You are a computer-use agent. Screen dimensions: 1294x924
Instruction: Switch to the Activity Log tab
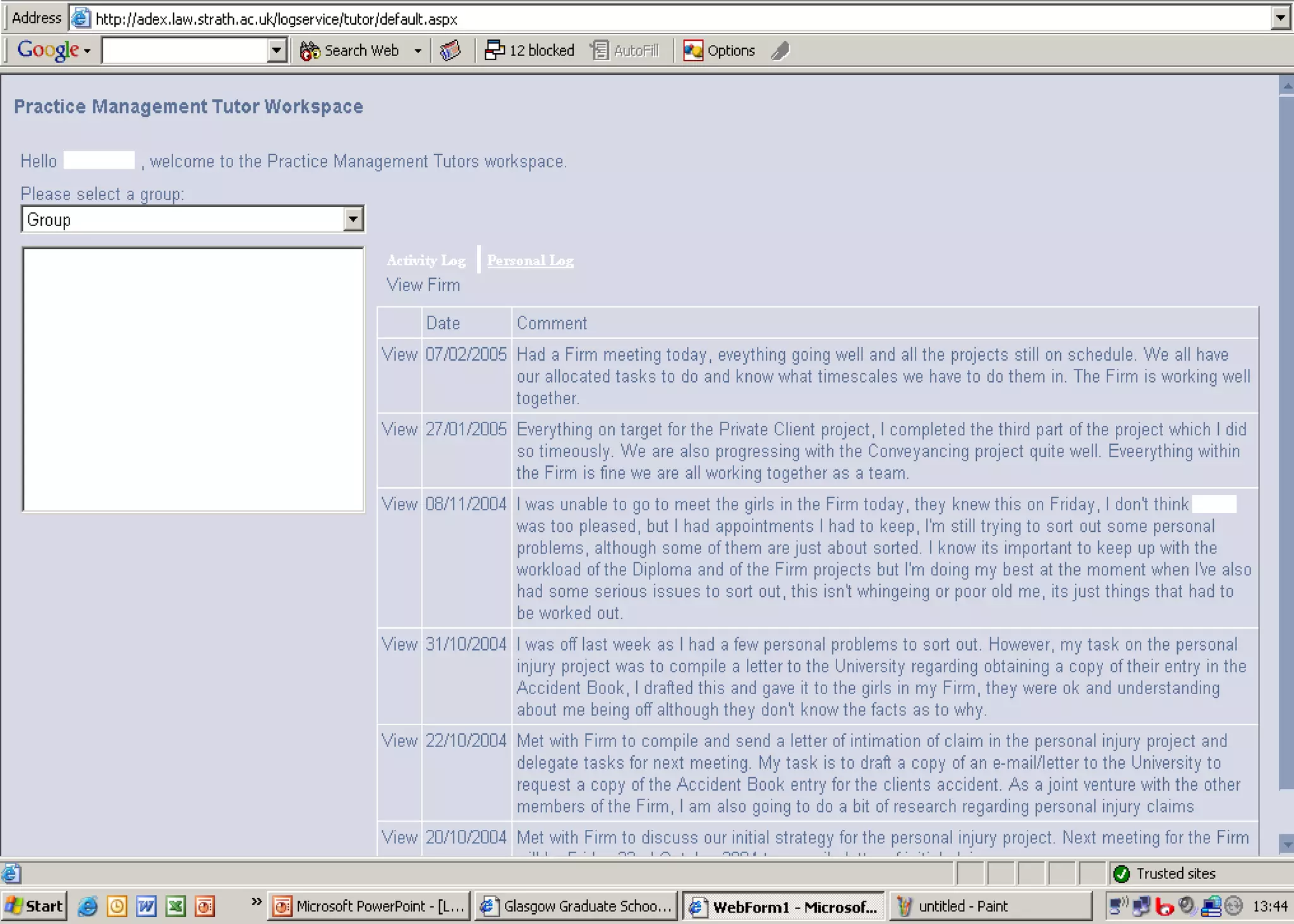click(x=426, y=260)
